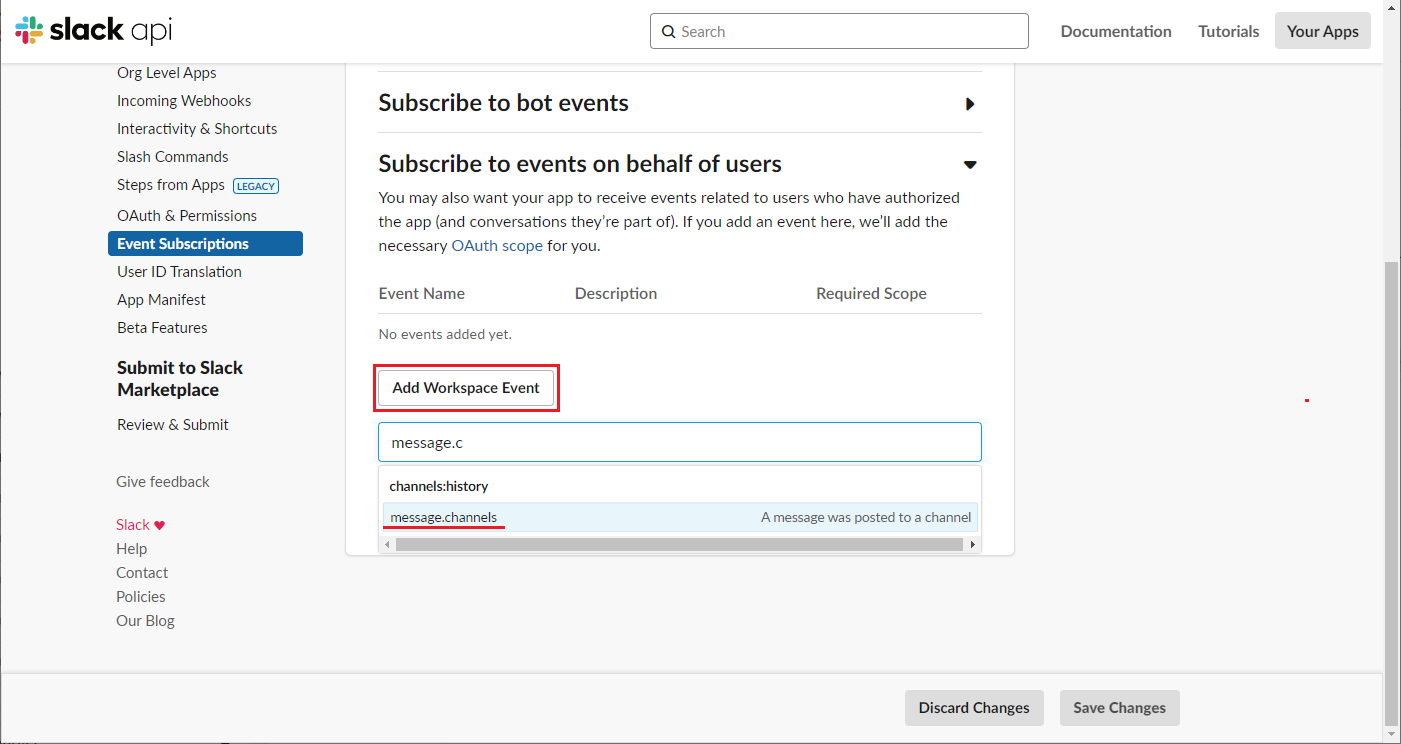The image size is (1401, 744).
Task: Open Beta Features sidebar item
Action: coord(162,328)
